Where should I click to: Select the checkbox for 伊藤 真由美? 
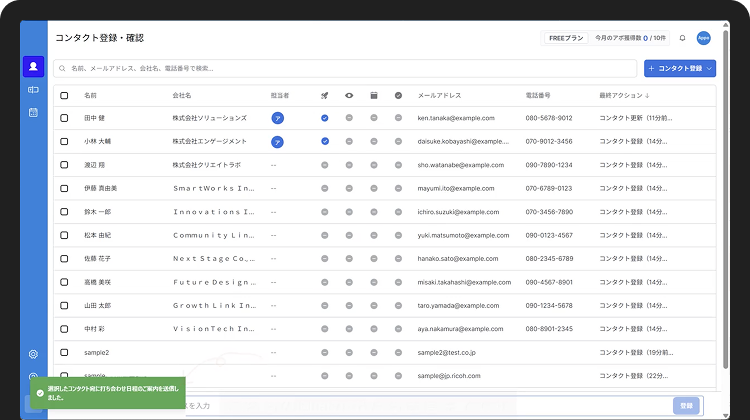[64, 188]
